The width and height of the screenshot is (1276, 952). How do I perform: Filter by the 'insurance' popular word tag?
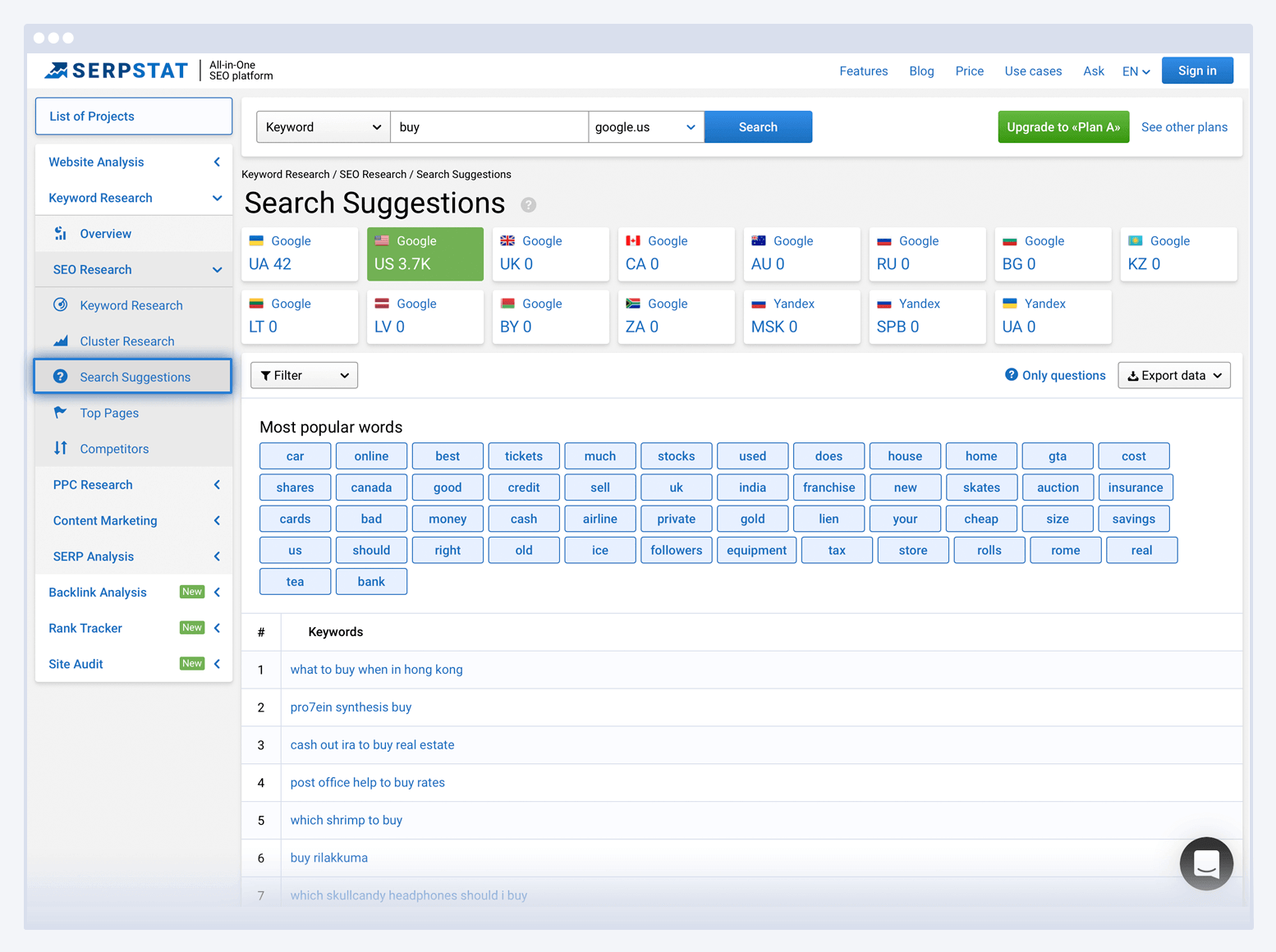click(x=1136, y=487)
